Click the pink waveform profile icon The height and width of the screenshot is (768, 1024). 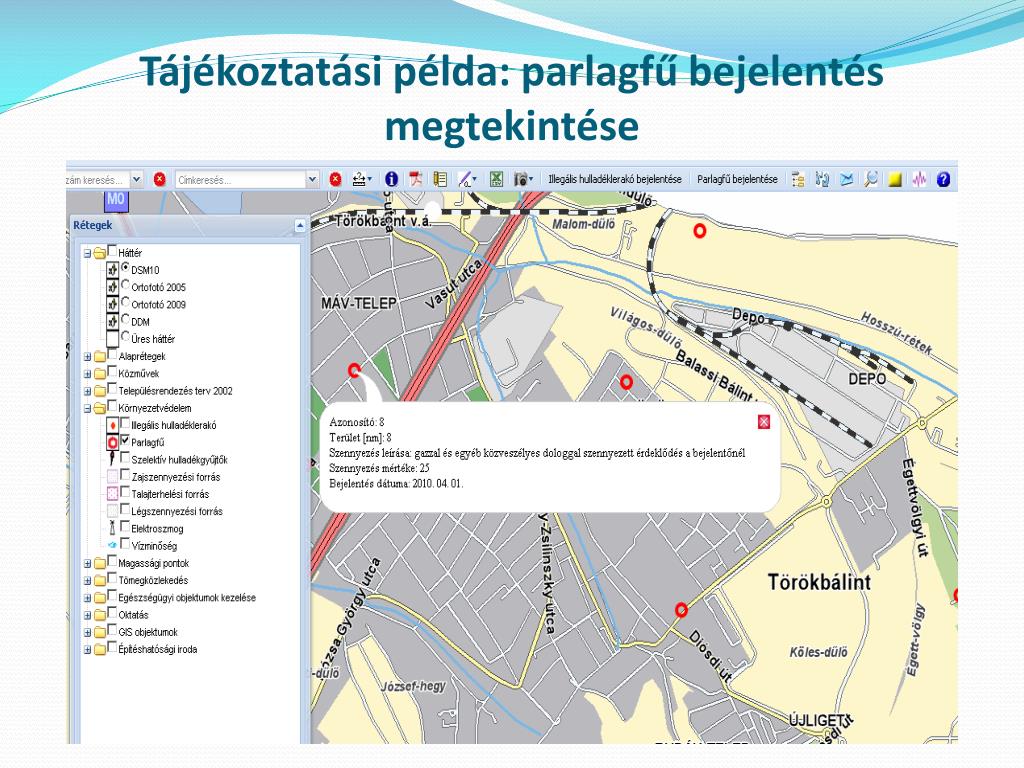919,179
